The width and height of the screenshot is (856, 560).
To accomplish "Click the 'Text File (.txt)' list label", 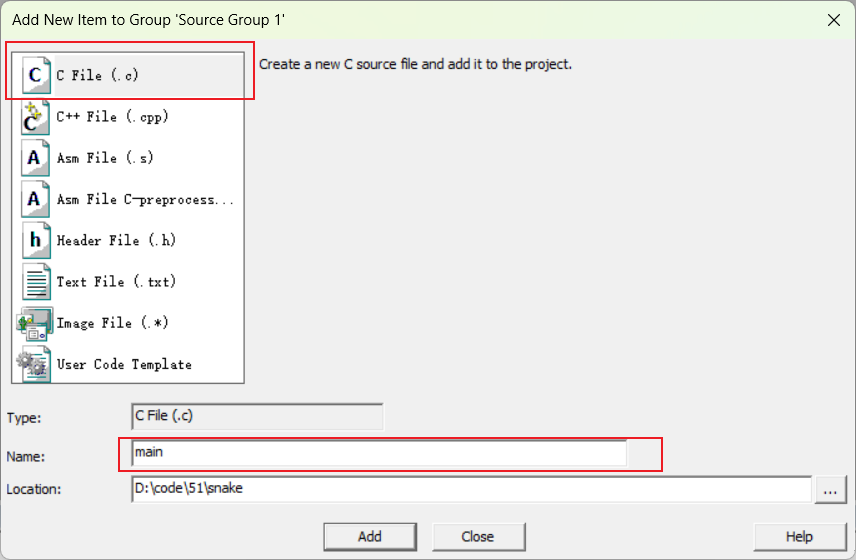I will [116, 282].
